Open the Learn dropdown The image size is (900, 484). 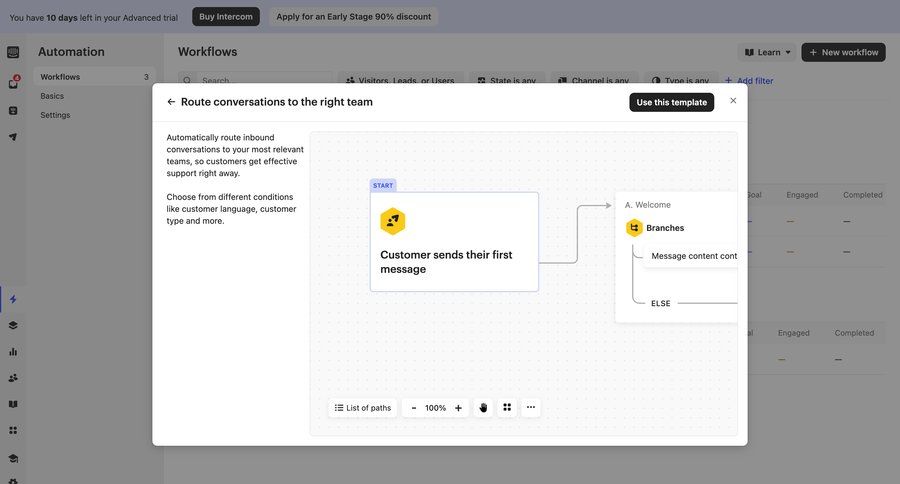pos(767,52)
